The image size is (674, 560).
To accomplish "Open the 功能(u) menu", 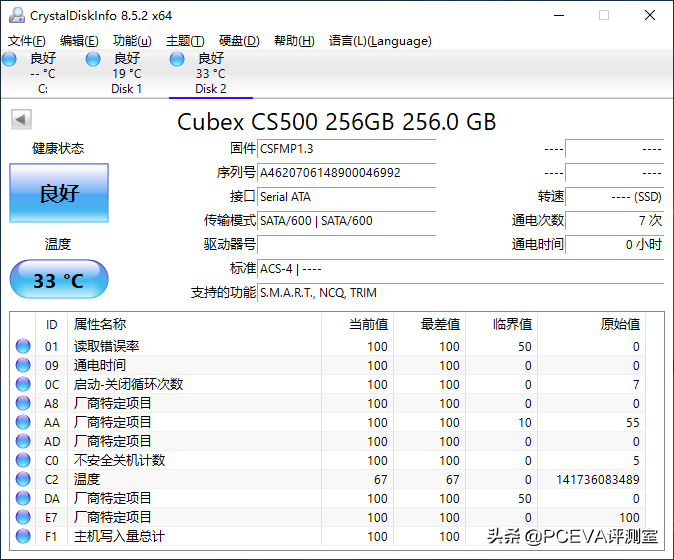I will pyautogui.click(x=132, y=41).
